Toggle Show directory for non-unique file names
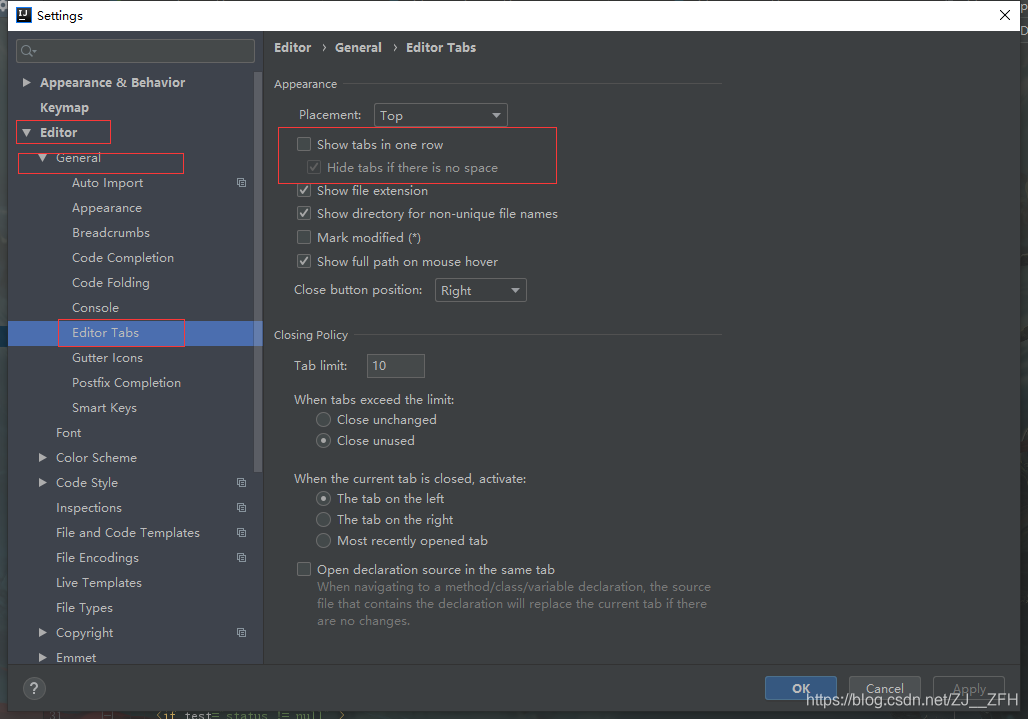This screenshot has width=1028, height=719. tap(304, 213)
